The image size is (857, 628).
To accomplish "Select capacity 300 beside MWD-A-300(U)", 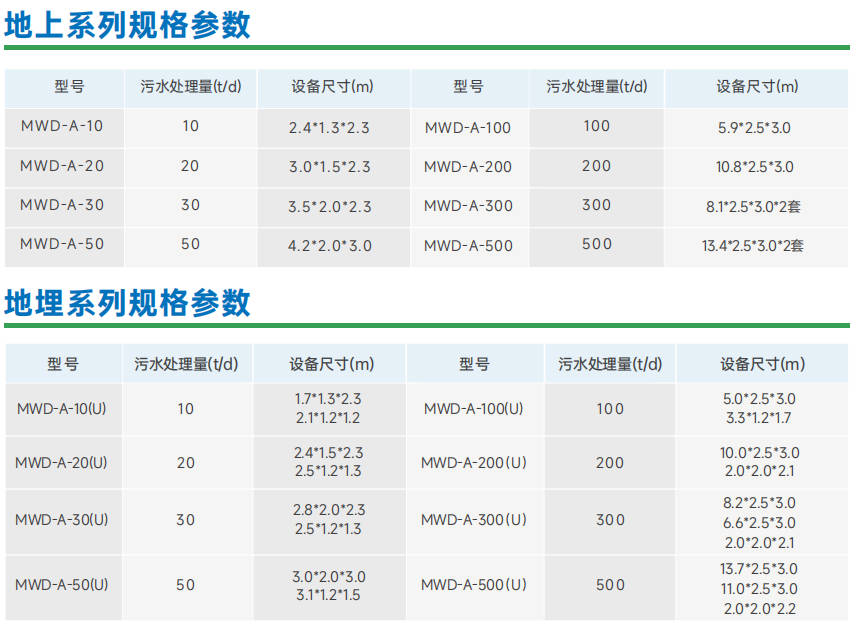I will 610,520.
